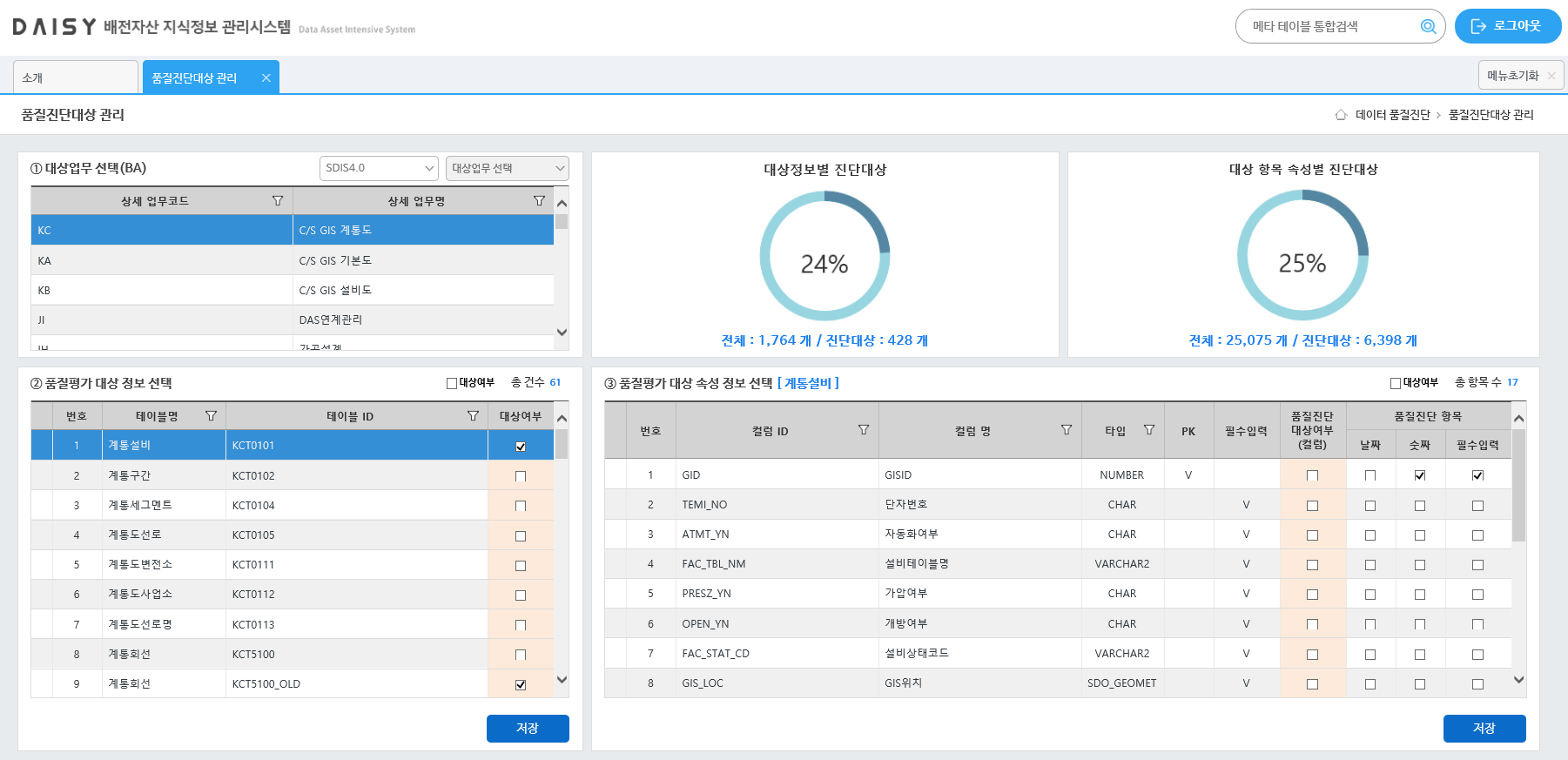Click the X on 메뉴초기화
Image resolution: width=1568 pixels, height=760 pixels.
pyautogui.click(x=1551, y=76)
